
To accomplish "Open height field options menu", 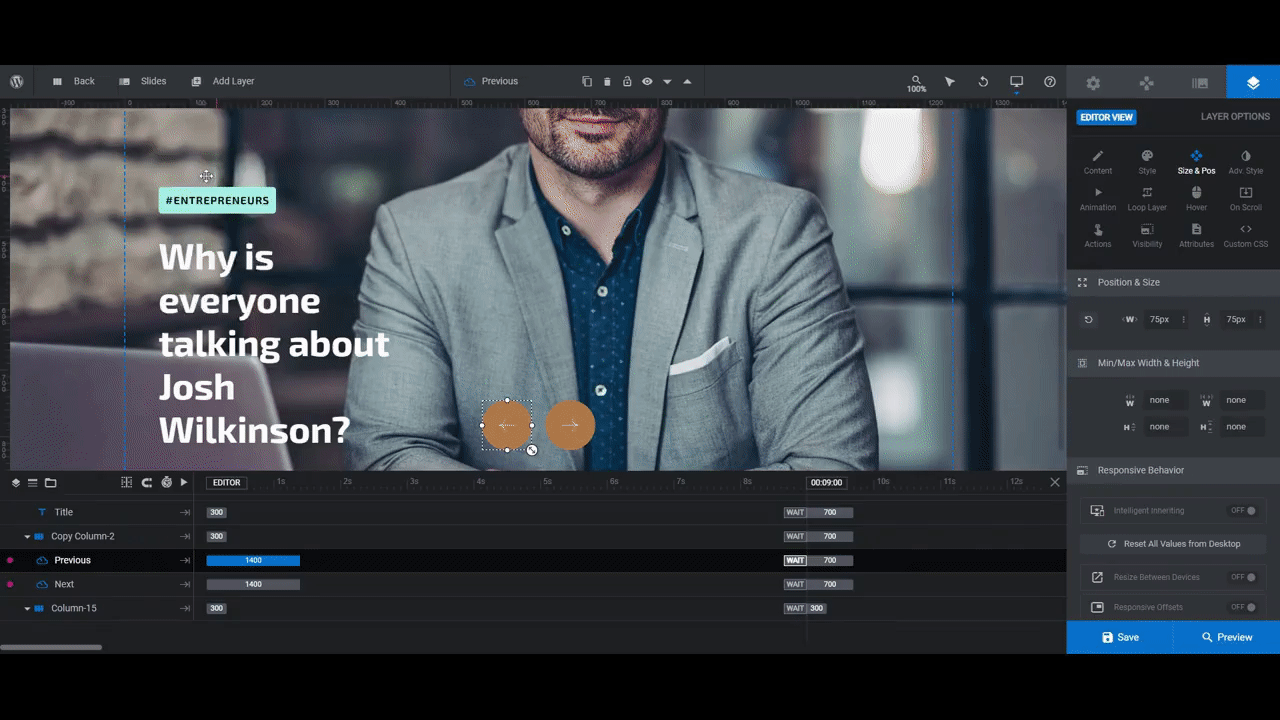I will [1260, 320].
